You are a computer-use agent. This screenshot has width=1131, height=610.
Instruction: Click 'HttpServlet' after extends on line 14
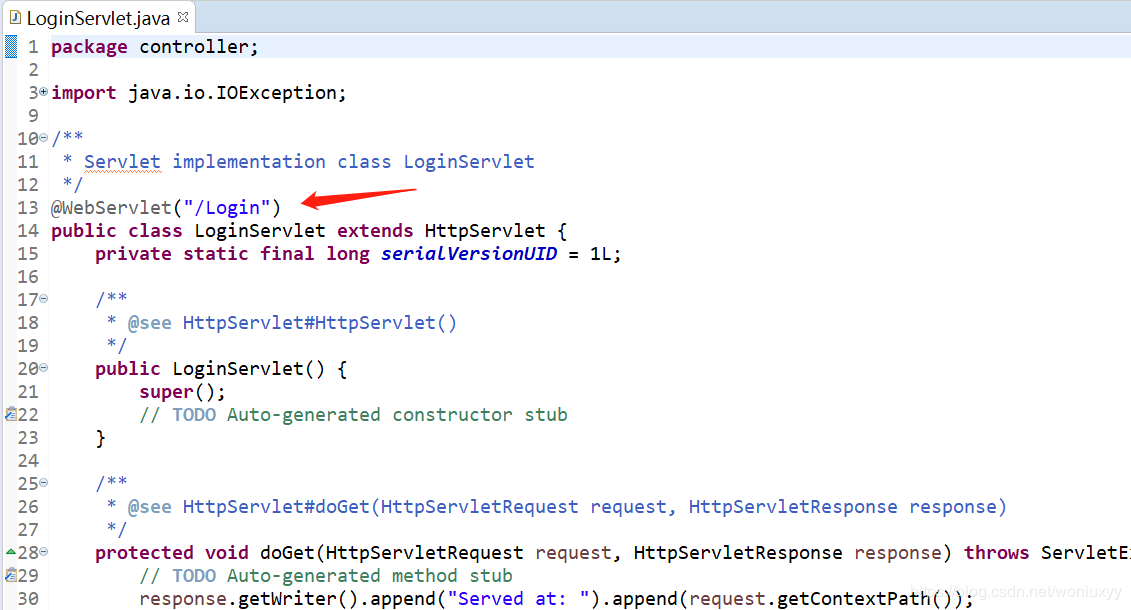485,231
